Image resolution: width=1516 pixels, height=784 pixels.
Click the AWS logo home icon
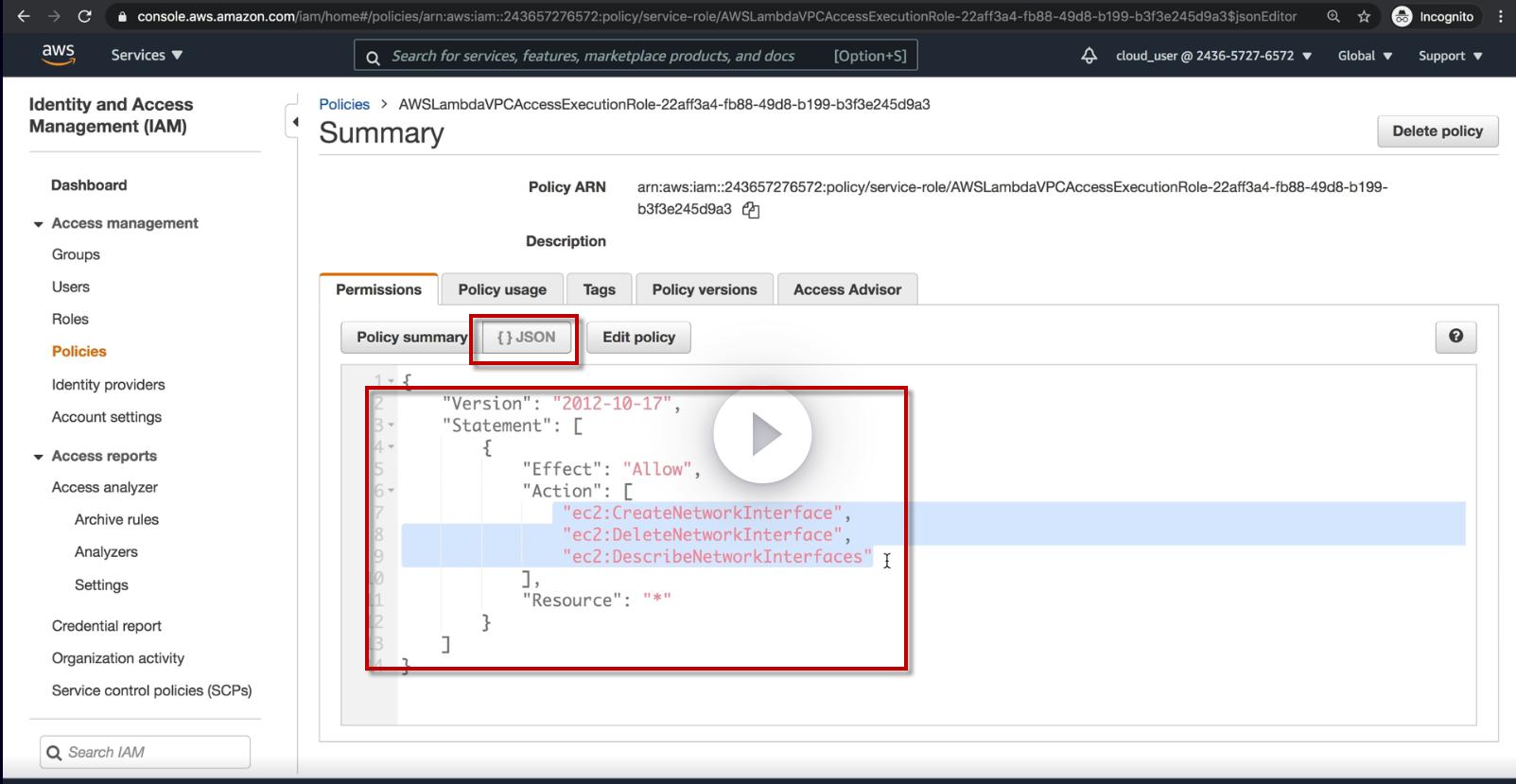pos(58,55)
